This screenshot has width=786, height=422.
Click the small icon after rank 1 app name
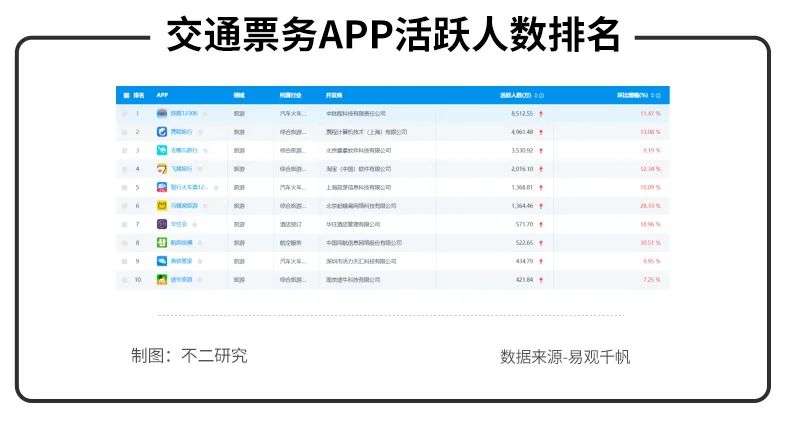point(205,114)
